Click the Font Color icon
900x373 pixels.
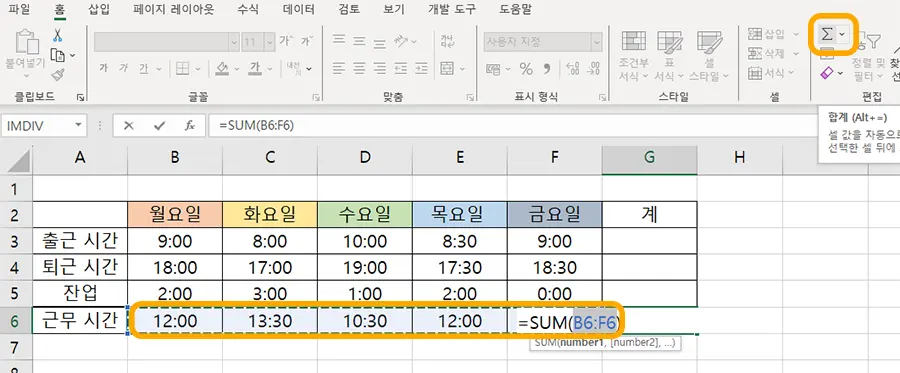pyautogui.click(x=255, y=68)
